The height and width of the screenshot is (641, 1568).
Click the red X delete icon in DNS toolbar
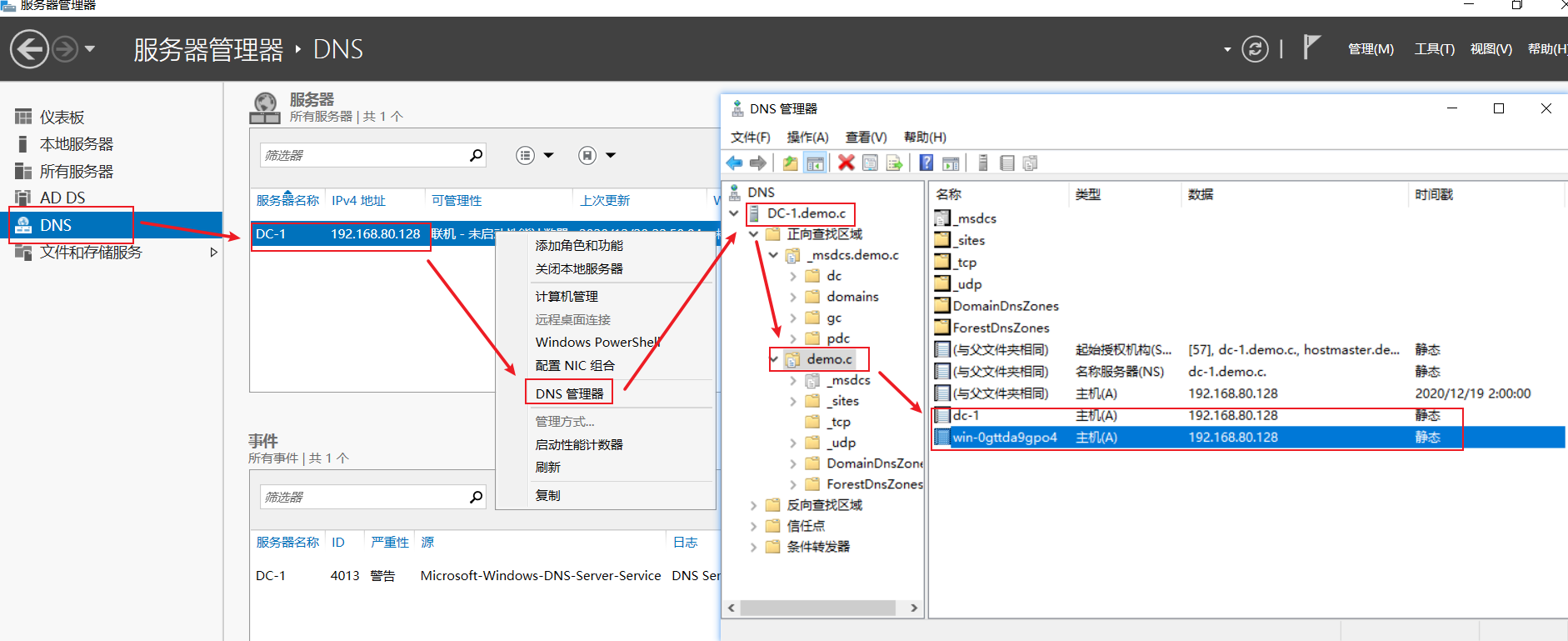846,163
